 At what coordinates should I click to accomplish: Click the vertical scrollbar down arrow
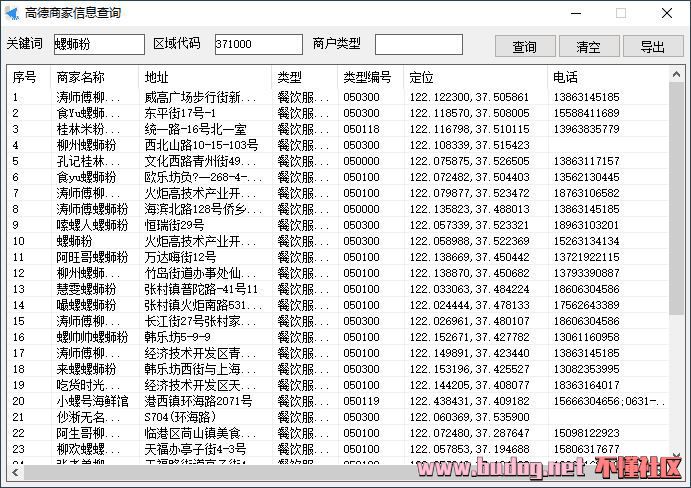coord(676,455)
